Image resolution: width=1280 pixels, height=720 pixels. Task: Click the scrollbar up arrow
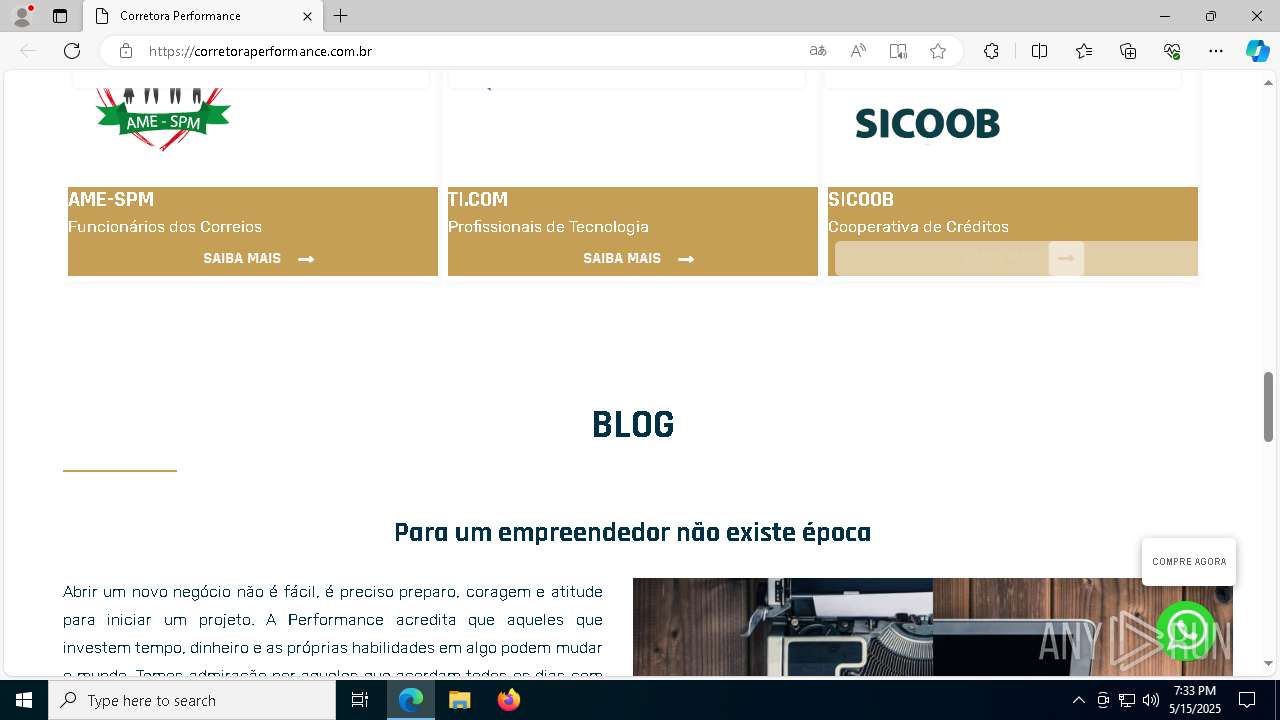pos(1268,81)
